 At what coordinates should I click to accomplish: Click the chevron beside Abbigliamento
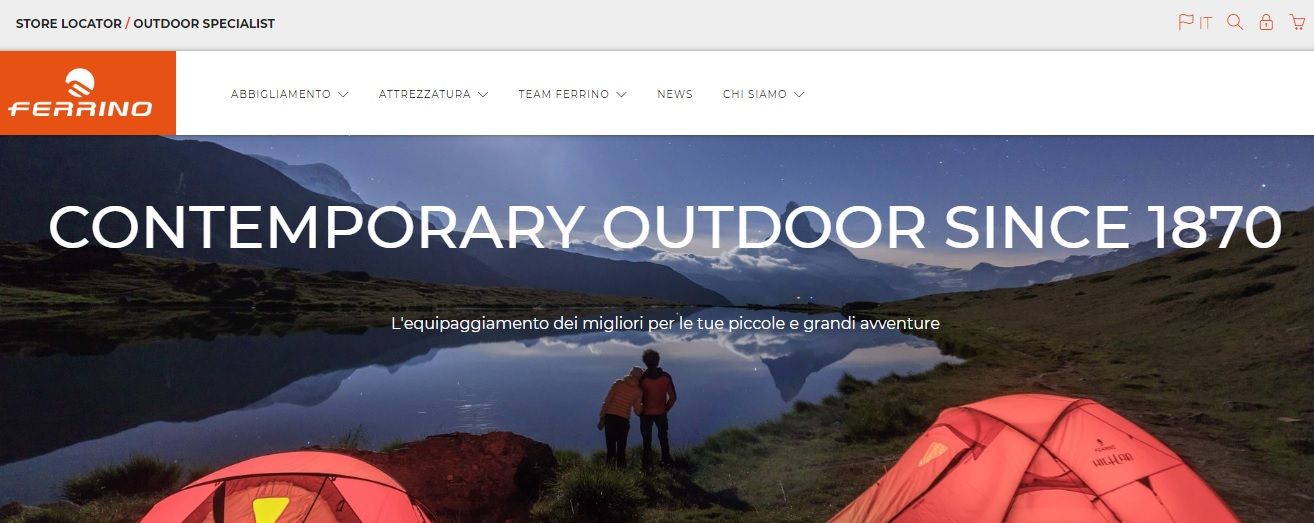343,94
